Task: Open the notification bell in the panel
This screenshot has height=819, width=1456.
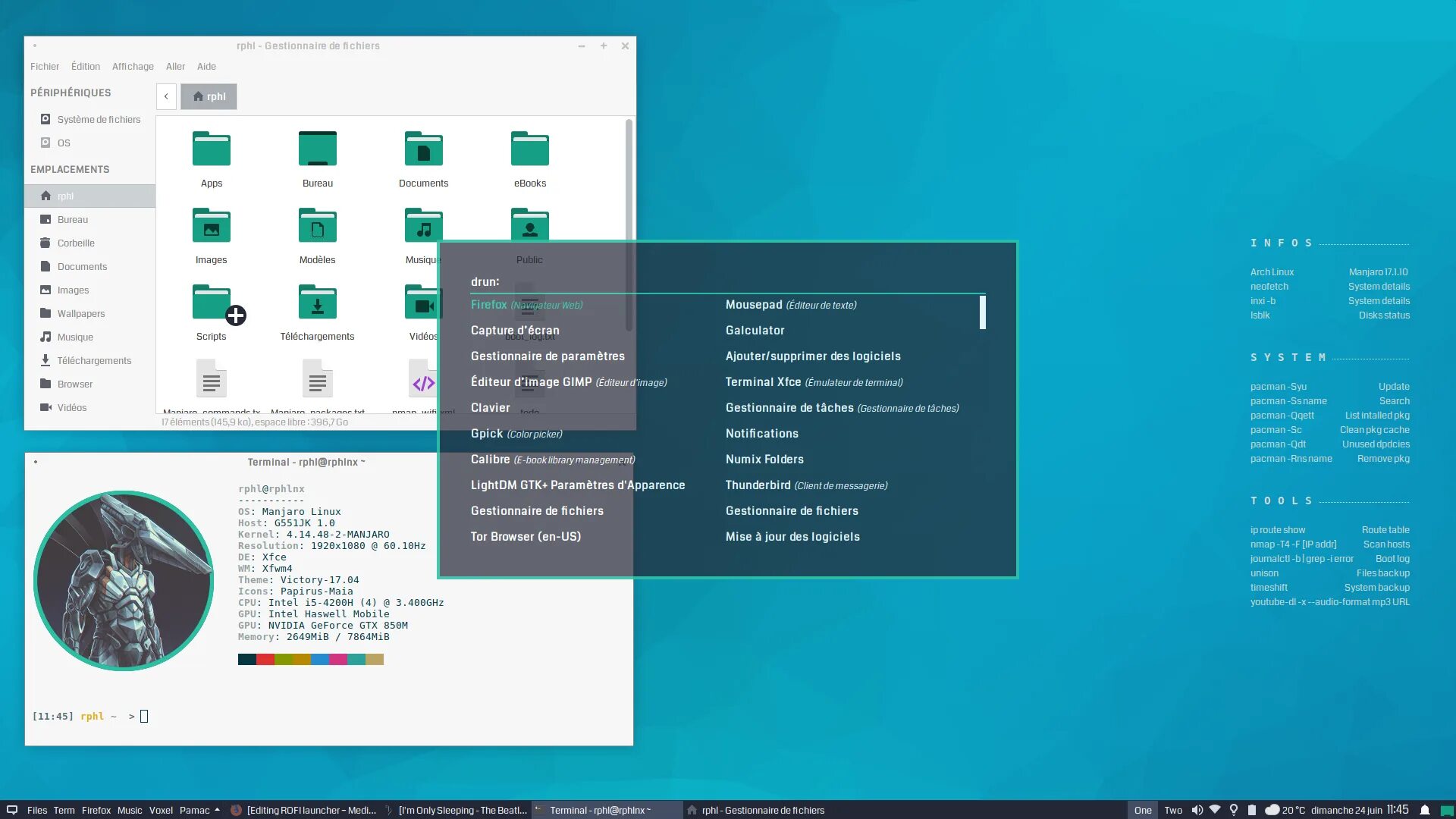Action: coord(1425,810)
